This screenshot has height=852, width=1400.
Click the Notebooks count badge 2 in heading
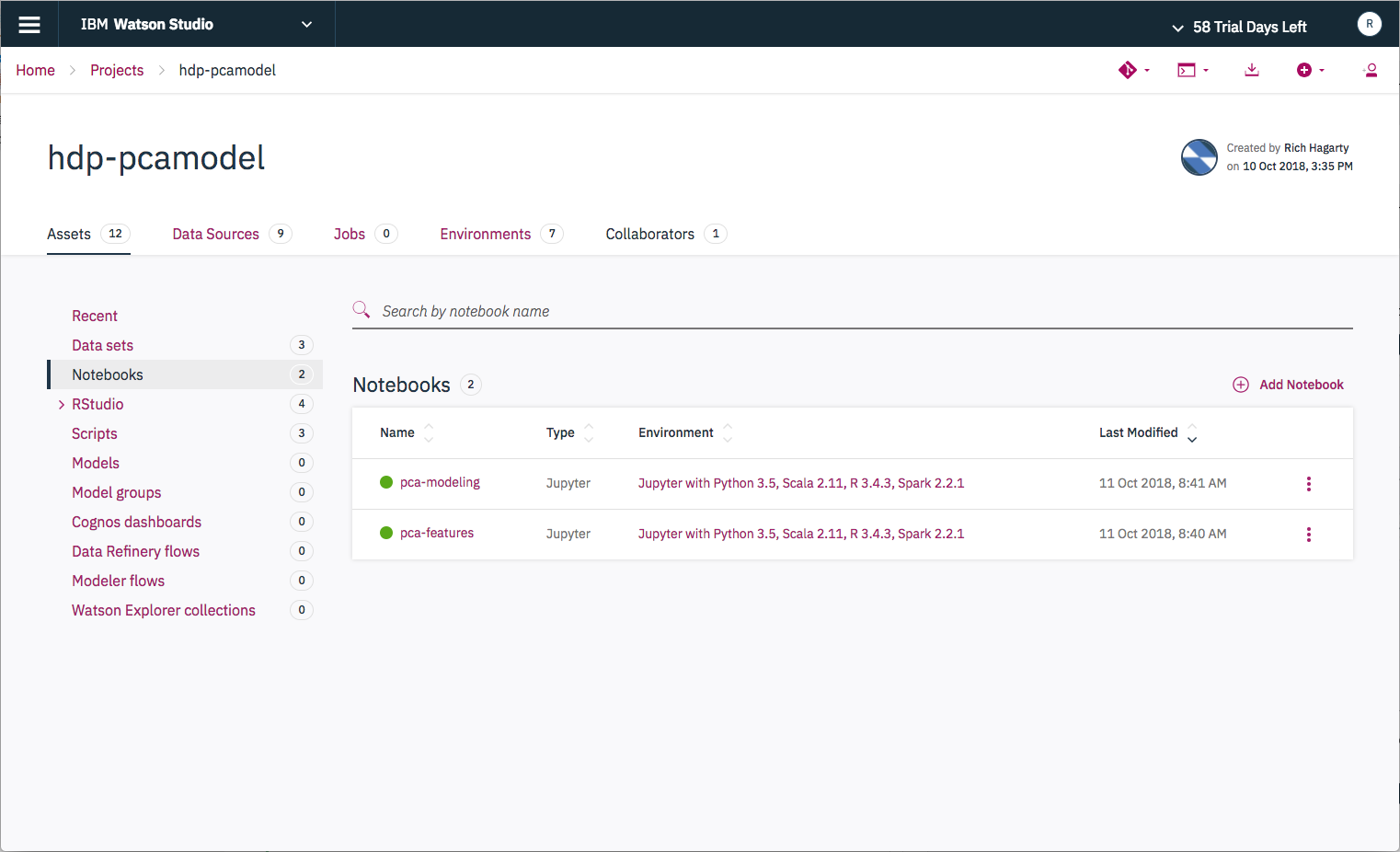coord(471,385)
